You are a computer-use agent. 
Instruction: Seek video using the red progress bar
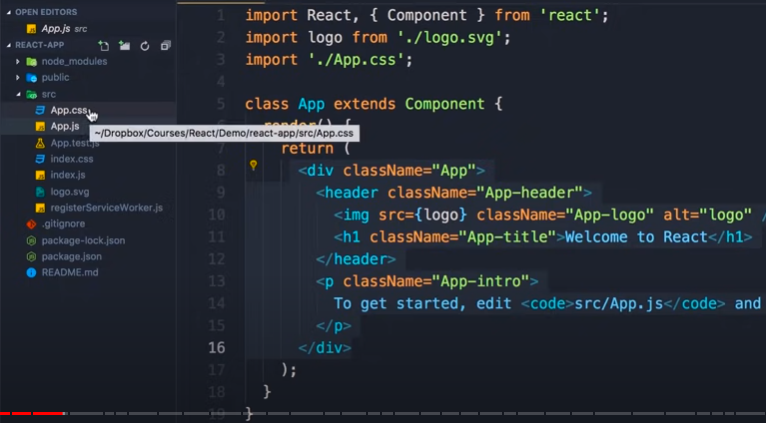[33, 414]
